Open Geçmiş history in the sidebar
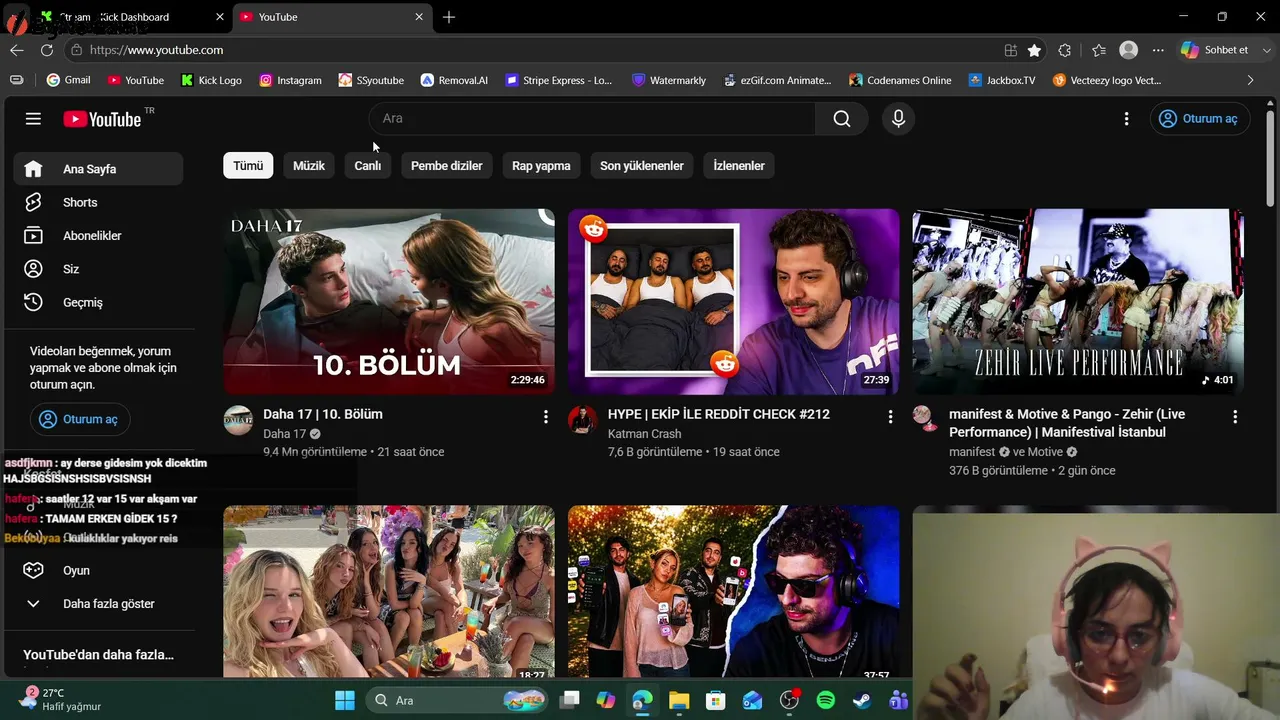 (98, 302)
